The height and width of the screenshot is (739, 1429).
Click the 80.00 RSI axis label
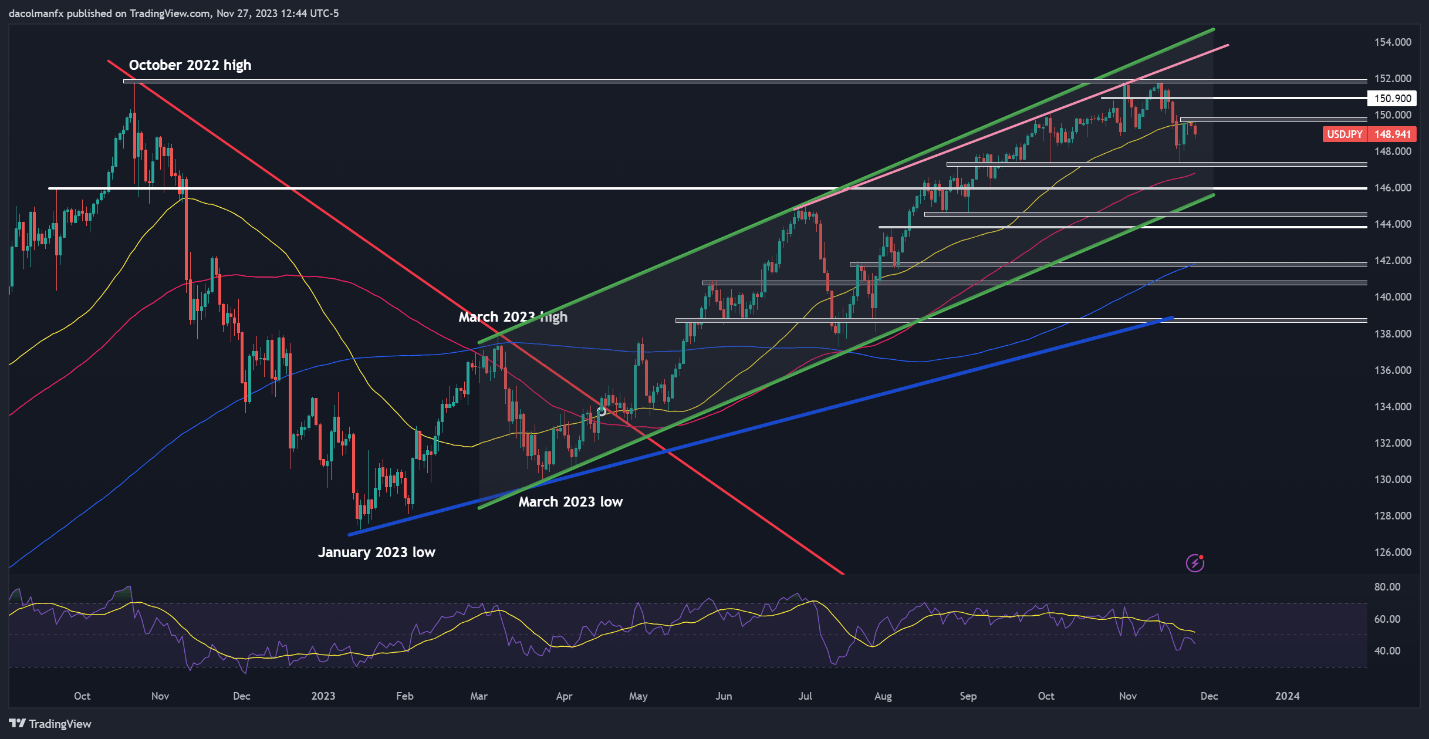1388,588
